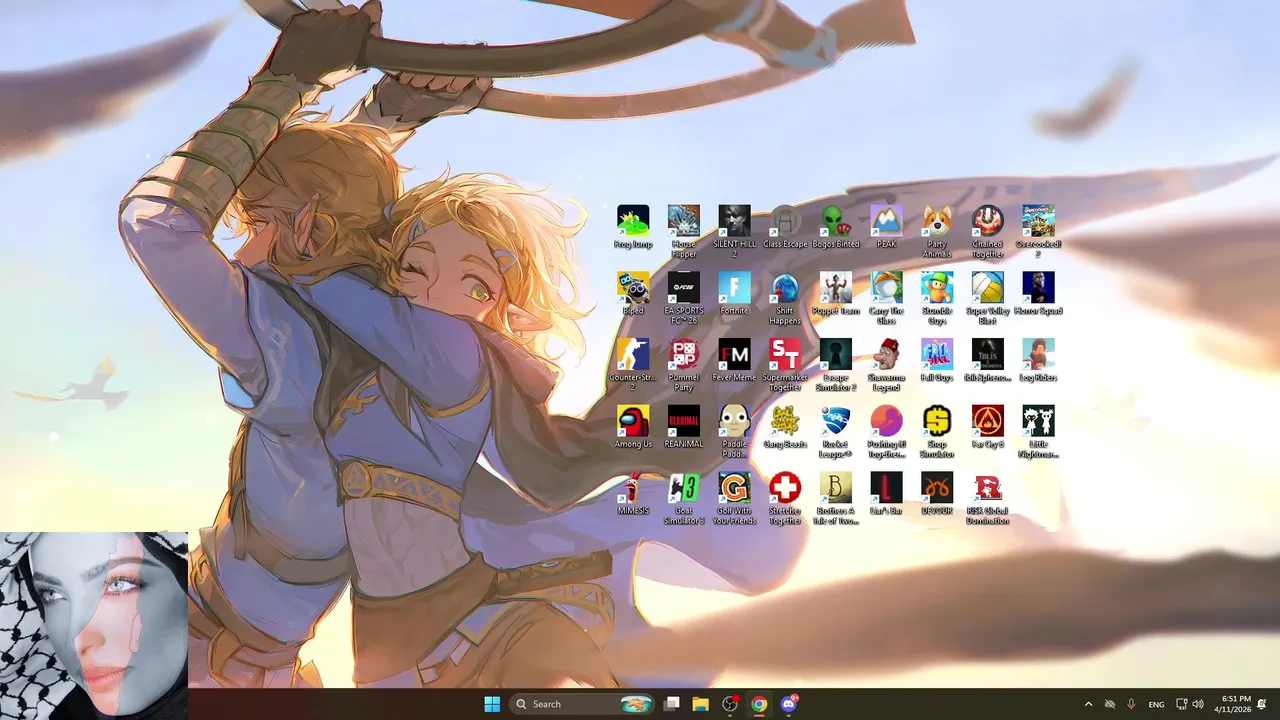The height and width of the screenshot is (720, 1280).
Task: Select the SILENT HILL 2 icon
Action: [735, 231]
